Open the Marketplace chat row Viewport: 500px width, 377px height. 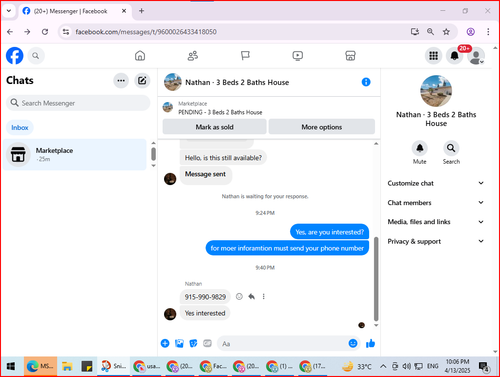[75, 155]
